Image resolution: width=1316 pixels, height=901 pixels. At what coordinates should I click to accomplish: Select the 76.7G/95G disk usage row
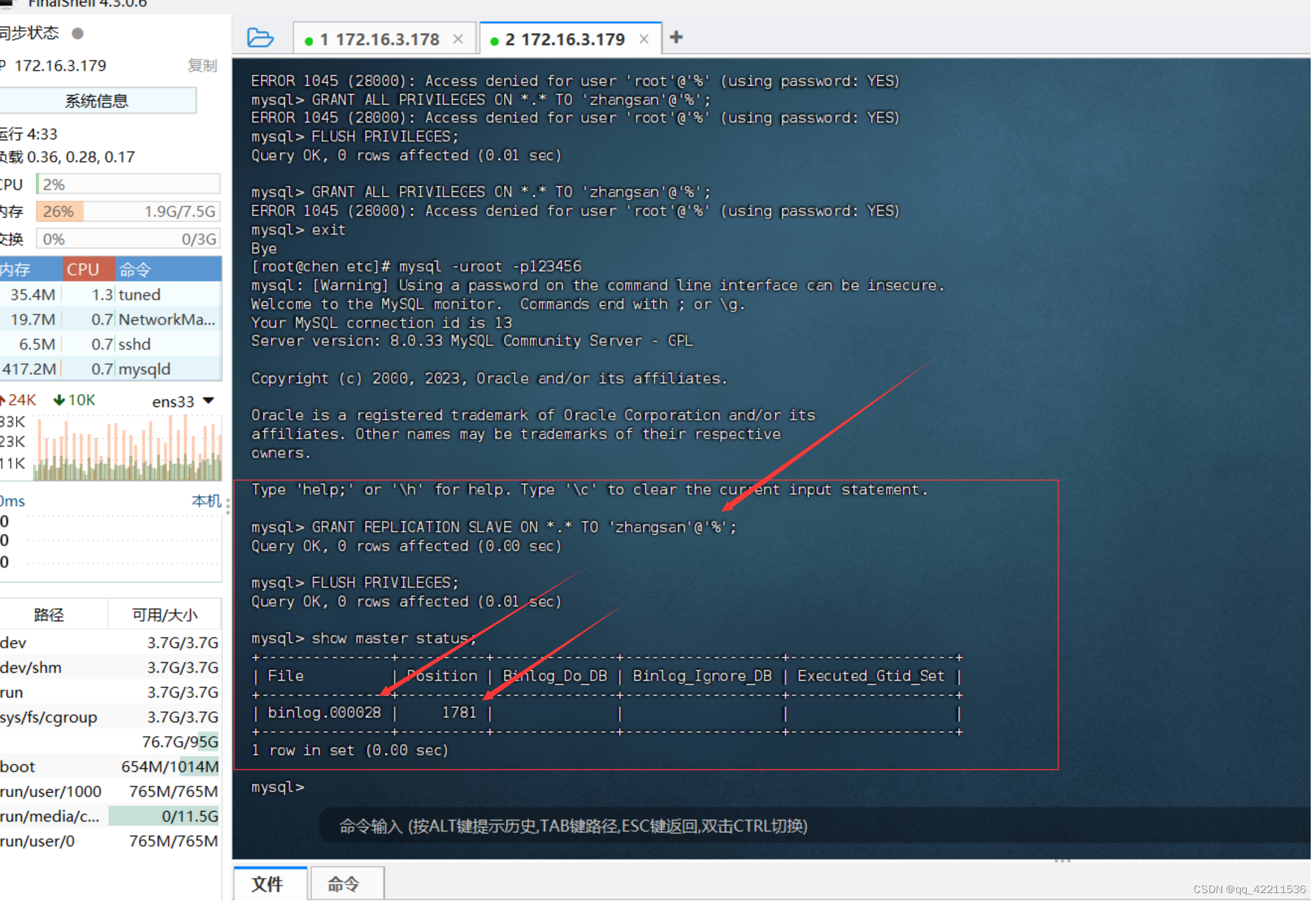[110, 742]
